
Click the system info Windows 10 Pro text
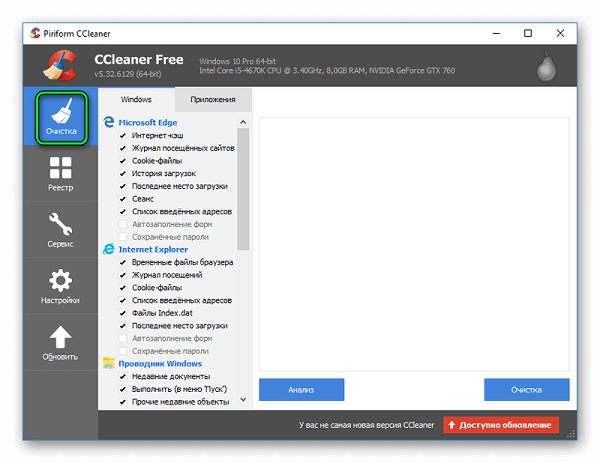coord(237,61)
